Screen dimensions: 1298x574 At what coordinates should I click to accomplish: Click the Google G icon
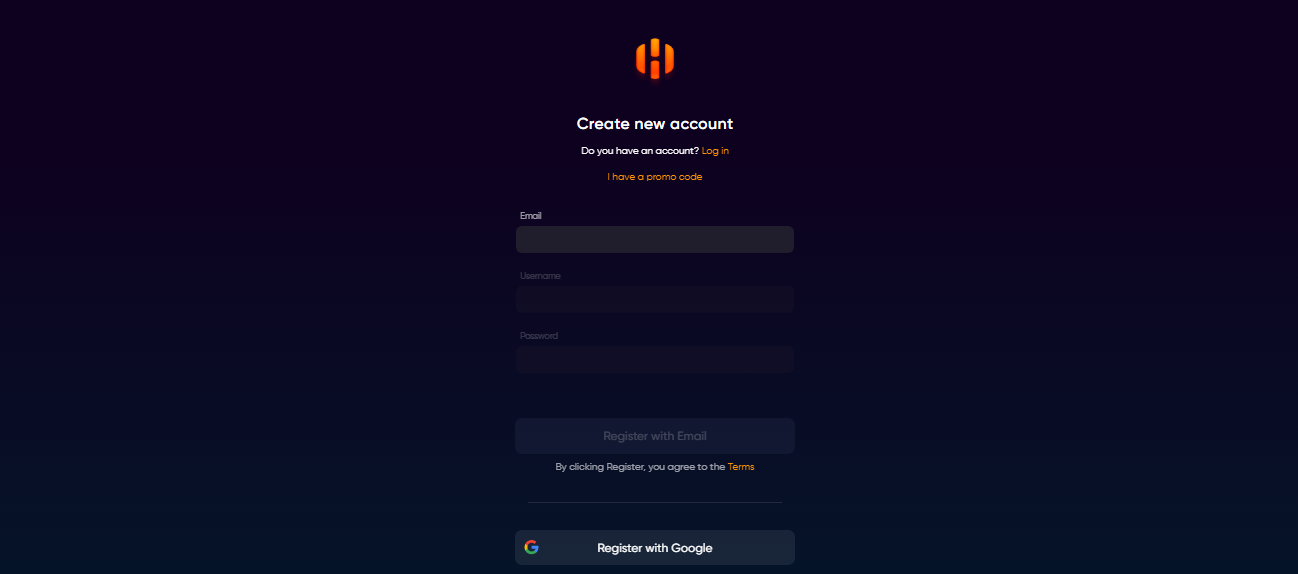531,547
